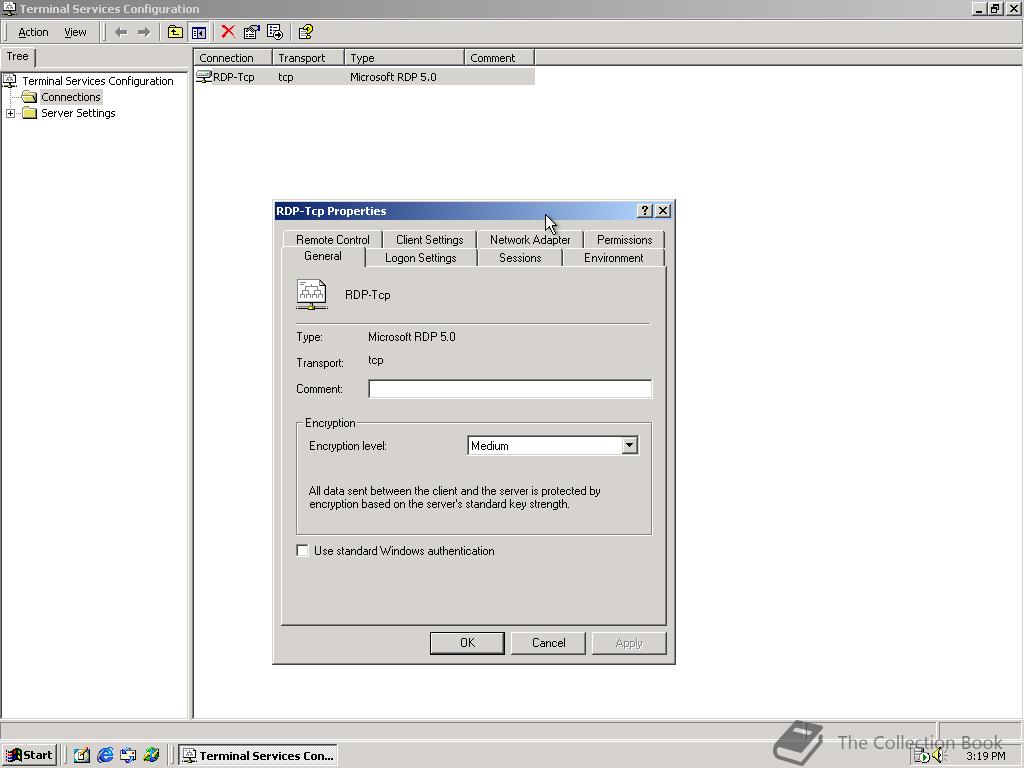The image size is (1024, 768).
Task: Select Terminal Services Configuration tree label
Action: (x=98, y=81)
